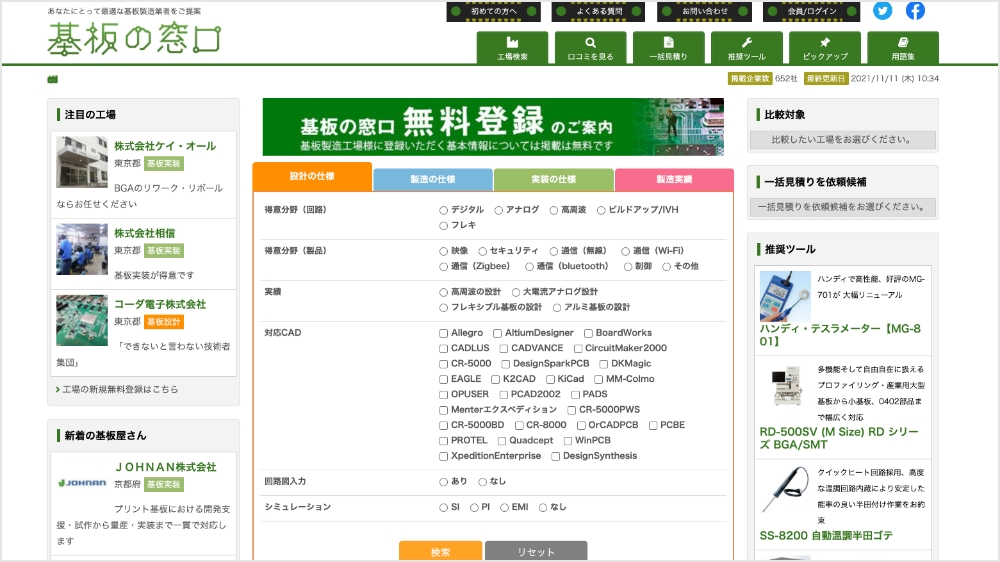This screenshot has height=562, width=1000.
Task: Select the フレキ radio button
Action: coord(443,225)
